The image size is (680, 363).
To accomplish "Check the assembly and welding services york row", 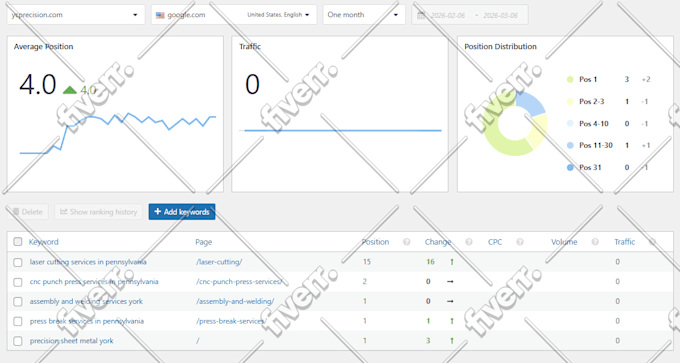I will [18, 302].
